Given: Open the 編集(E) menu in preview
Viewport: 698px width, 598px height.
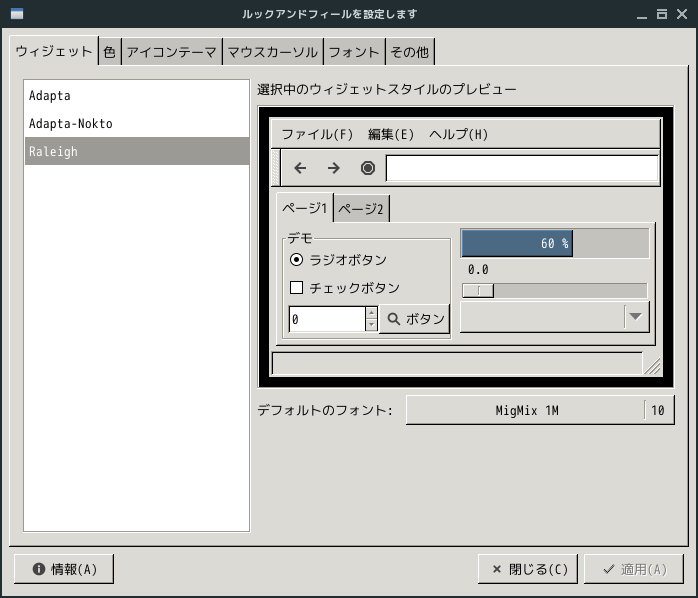Looking at the screenshot, I should point(391,134).
